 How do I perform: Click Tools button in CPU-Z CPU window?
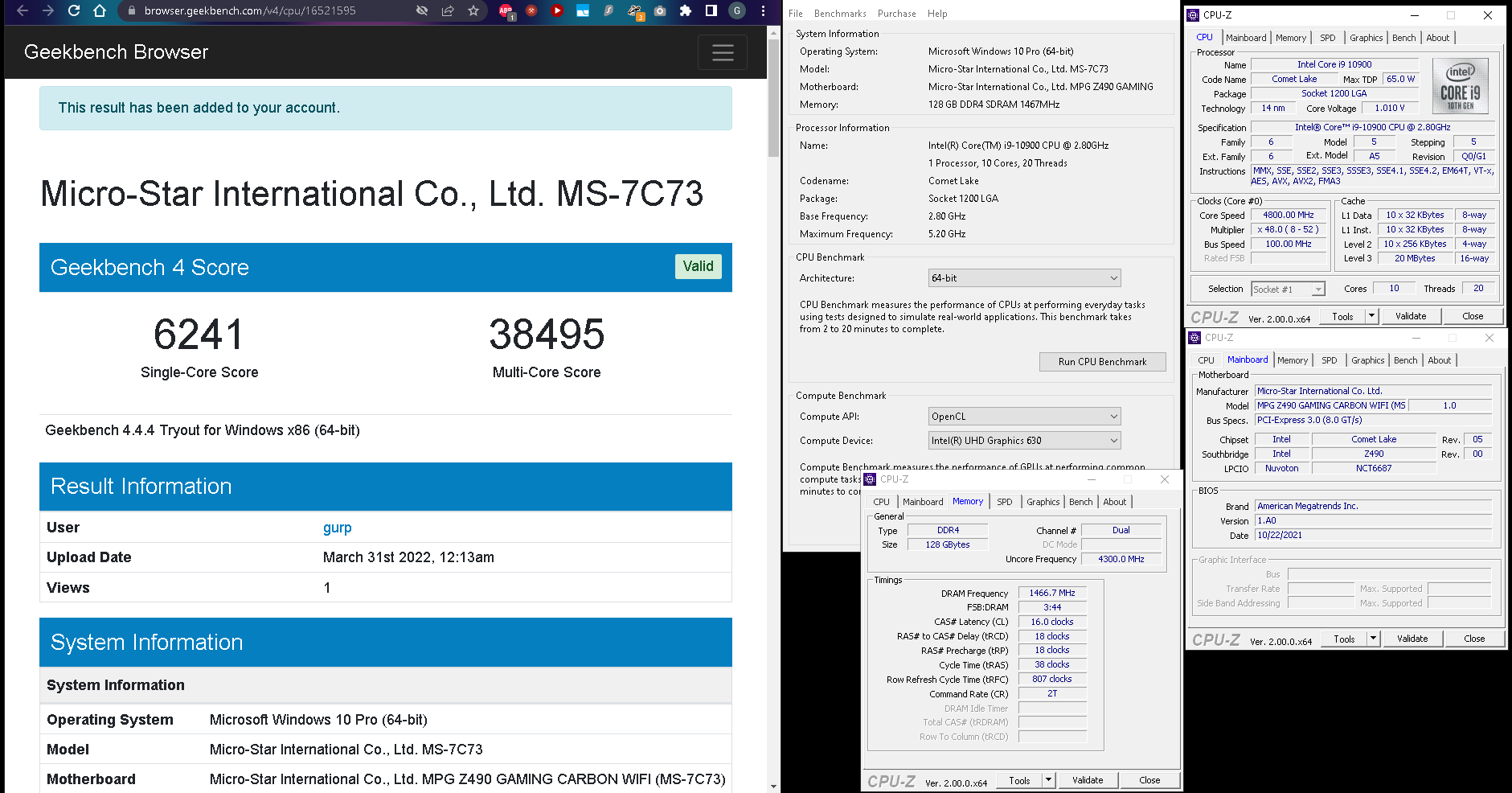pyautogui.click(x=1343, y=316)
